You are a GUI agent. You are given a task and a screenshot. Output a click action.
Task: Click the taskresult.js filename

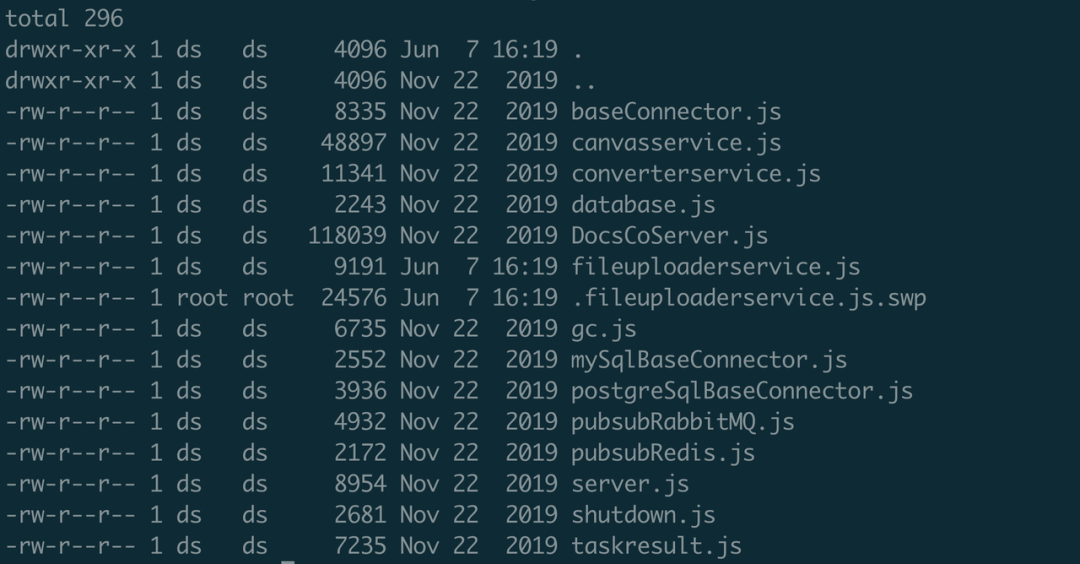pyautogui.click(x=656, y=546)
